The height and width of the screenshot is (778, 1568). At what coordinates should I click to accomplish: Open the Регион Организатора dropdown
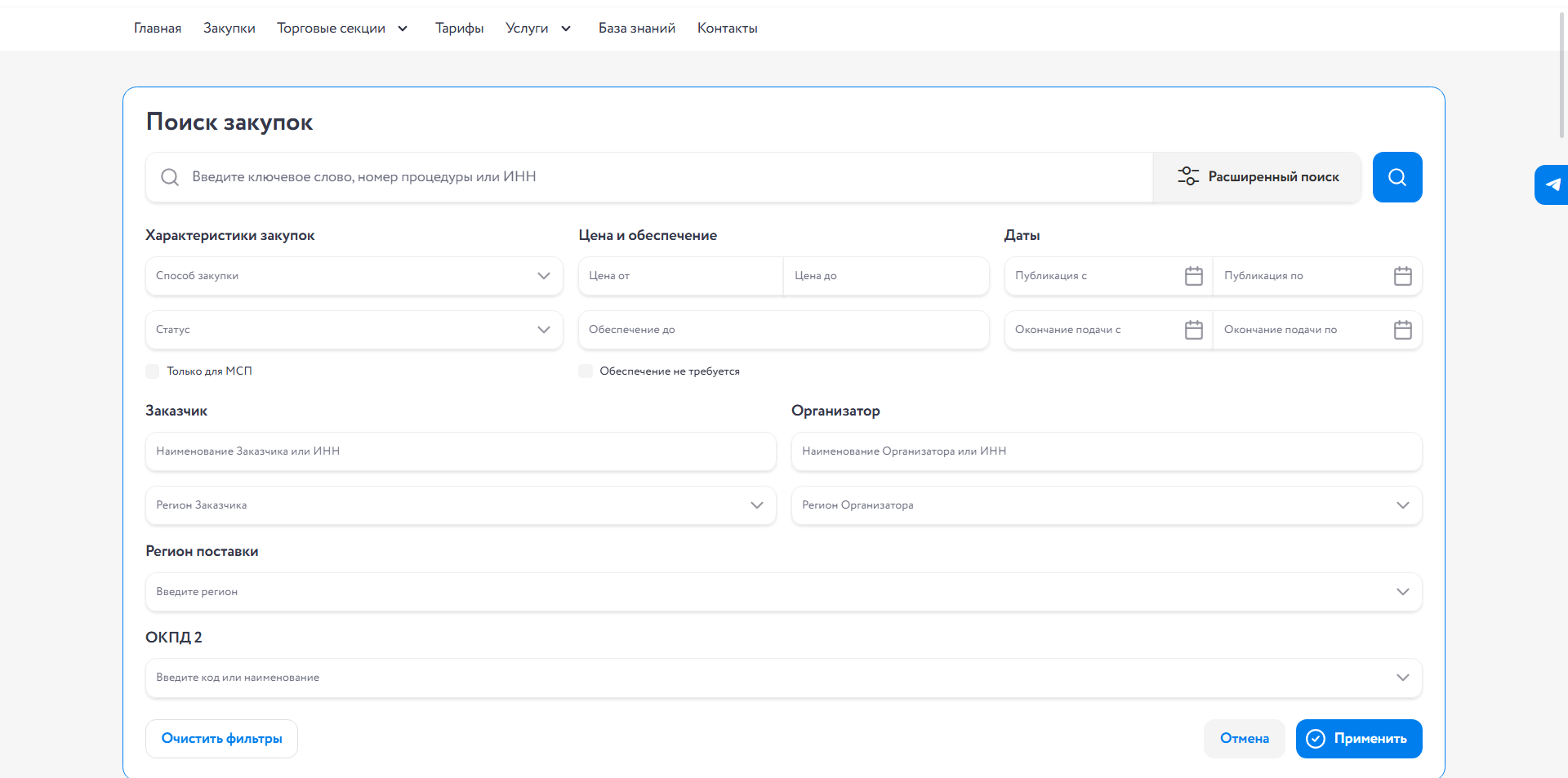click(x=1403, y=505)
